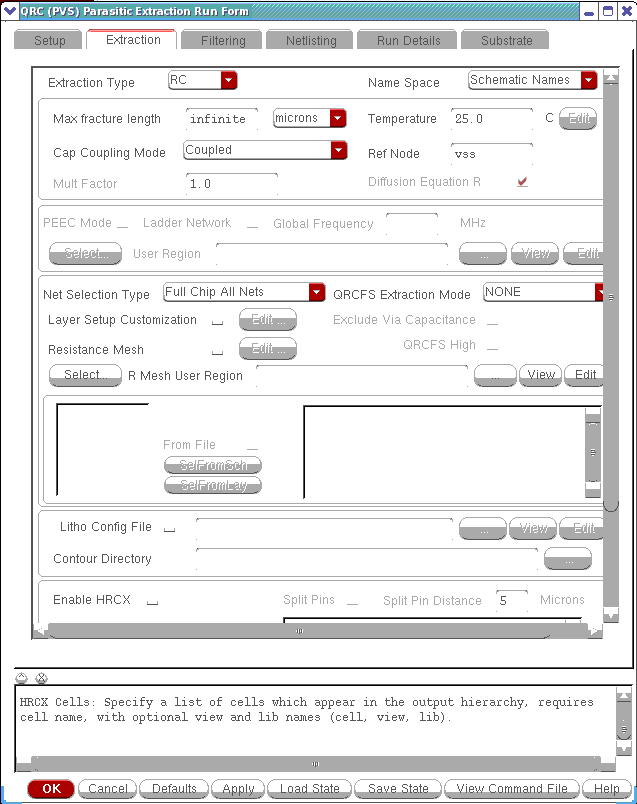
Task: Toggle the Ladder Network checkbox
Action: click(252, 225)
